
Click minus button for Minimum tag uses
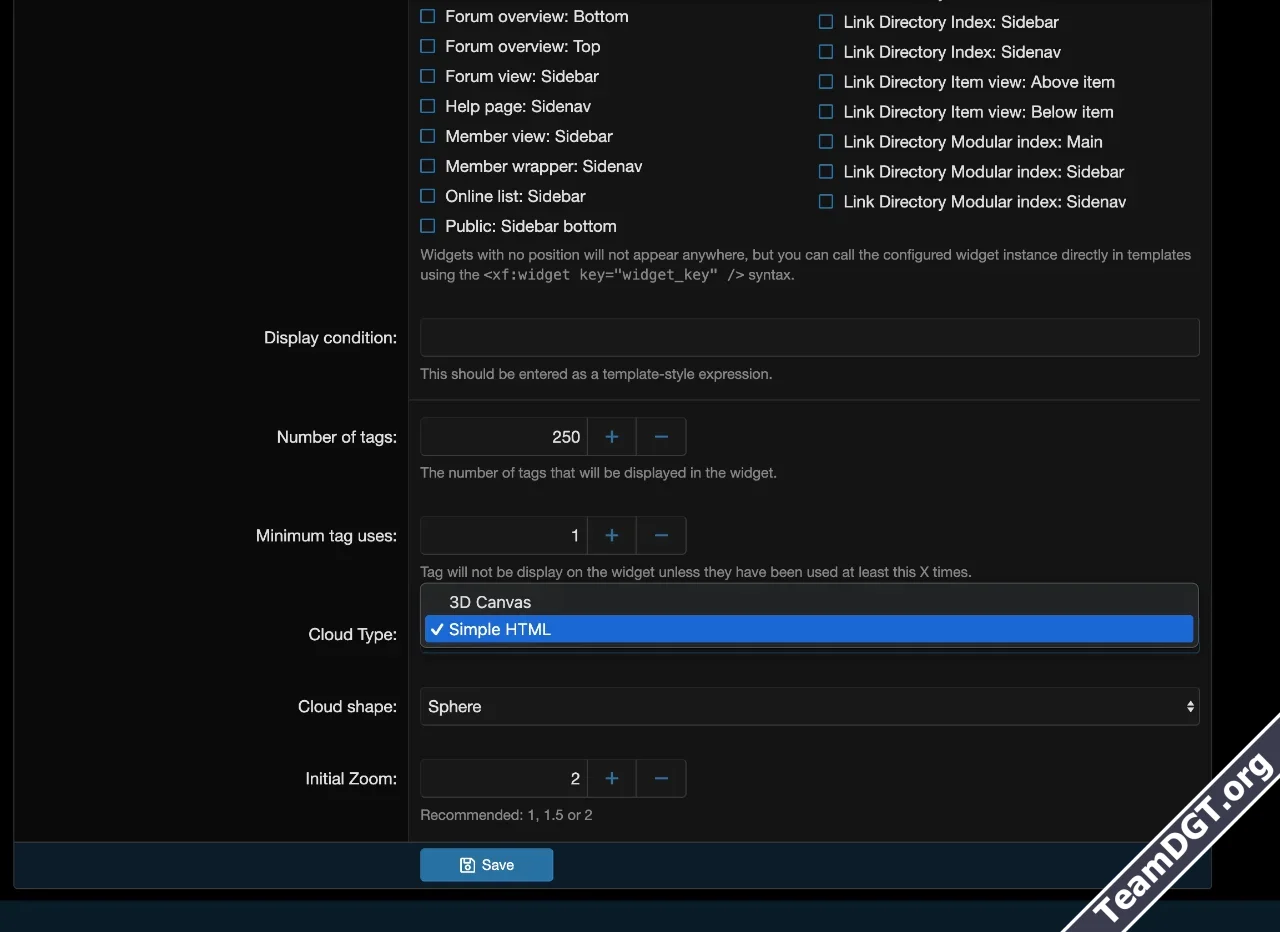[661, 536]
